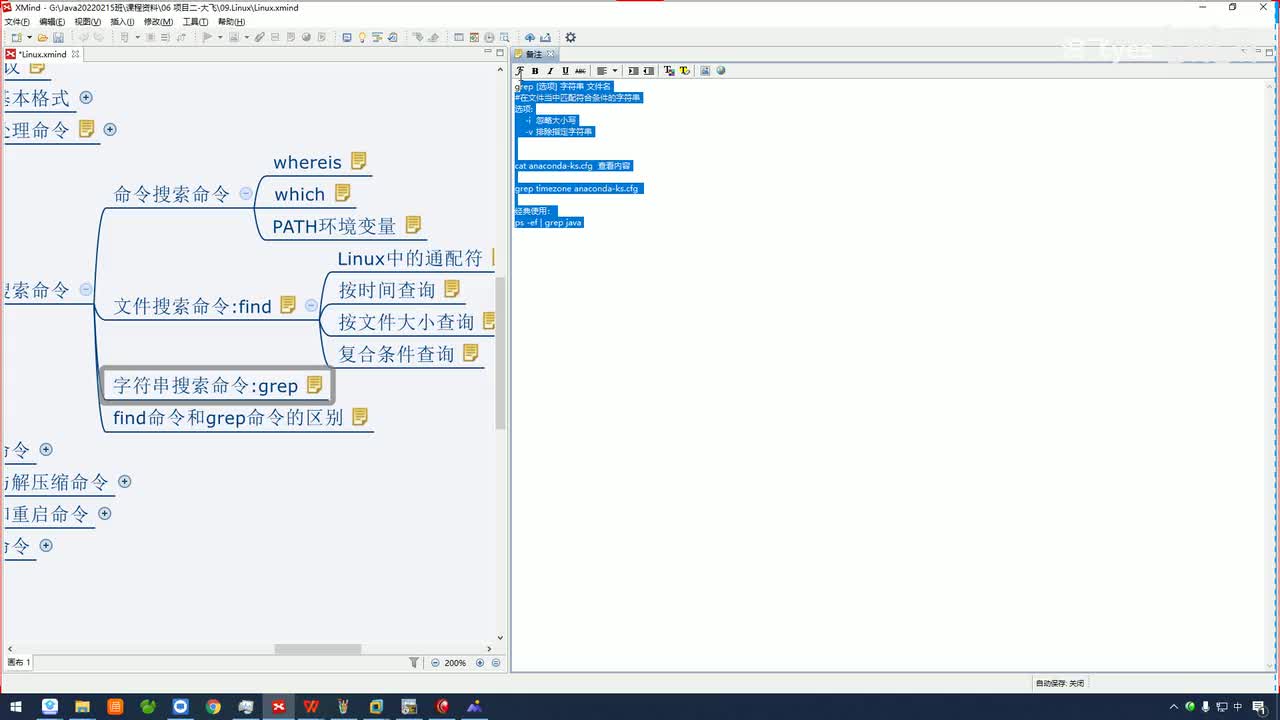Select the 备注 notes panel tab
The image size is (1280, 720).
coord(534,54)
